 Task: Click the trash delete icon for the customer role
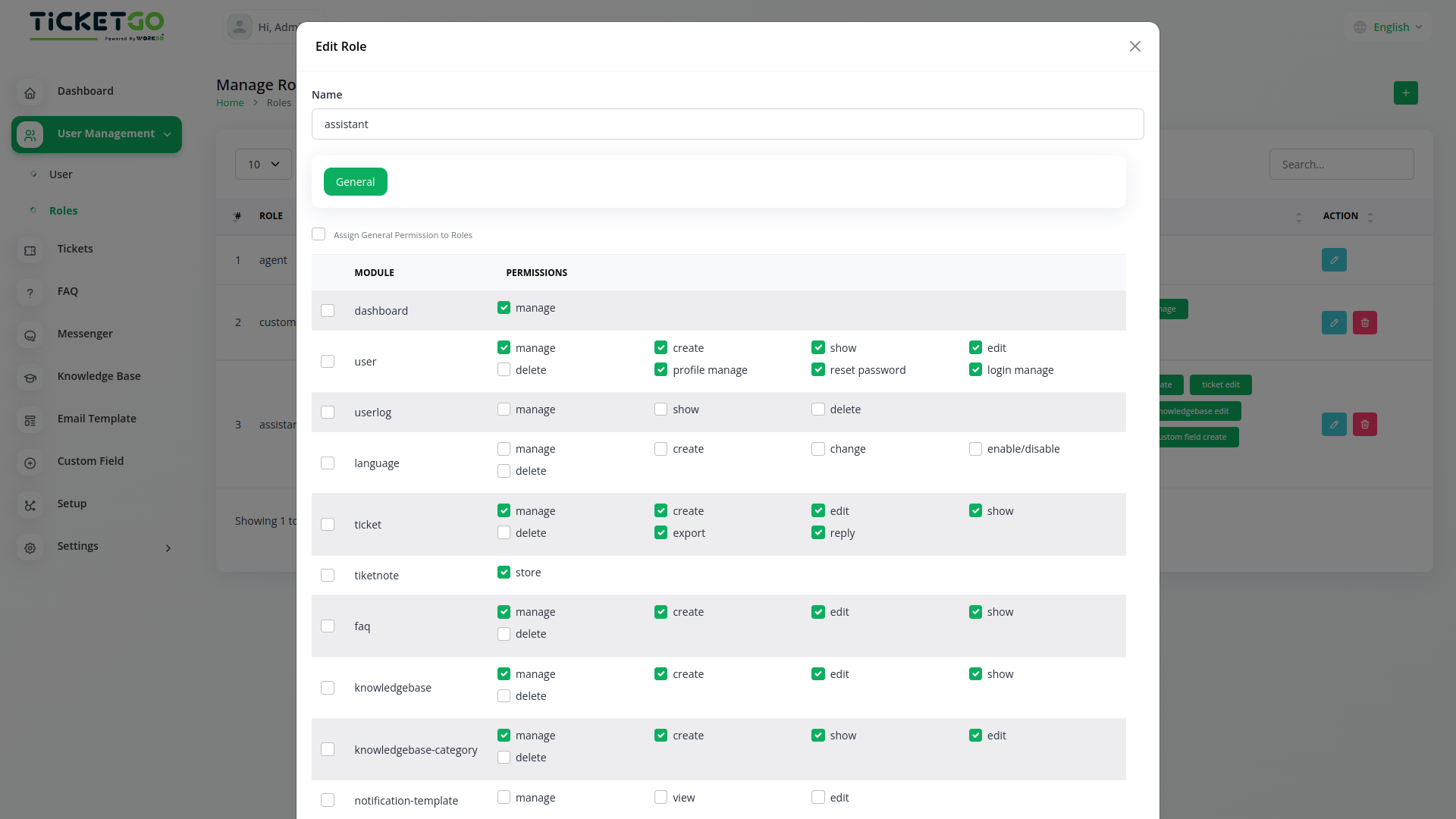(x=1364, y=322)
